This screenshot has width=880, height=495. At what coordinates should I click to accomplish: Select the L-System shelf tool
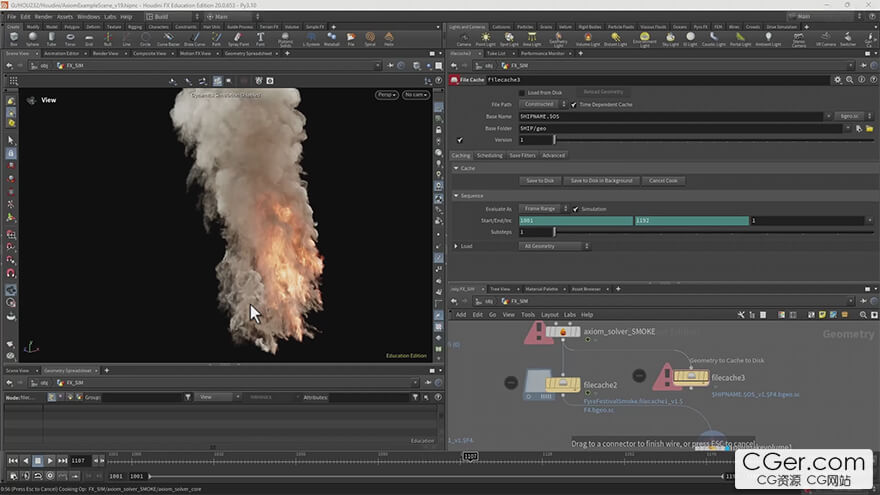[311, 39]
